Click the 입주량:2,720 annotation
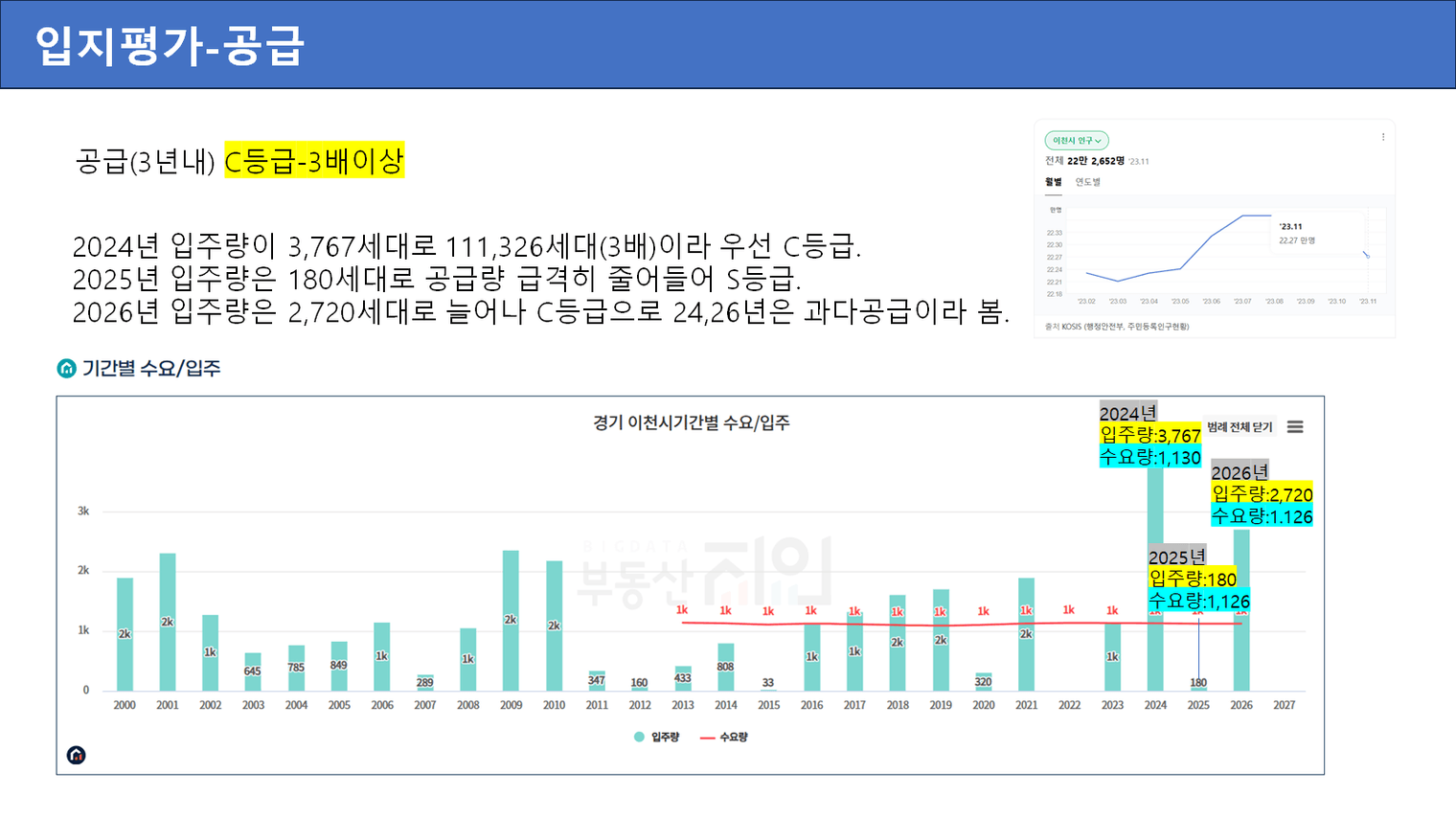1456x819 pixels. tap(1263, 493)
